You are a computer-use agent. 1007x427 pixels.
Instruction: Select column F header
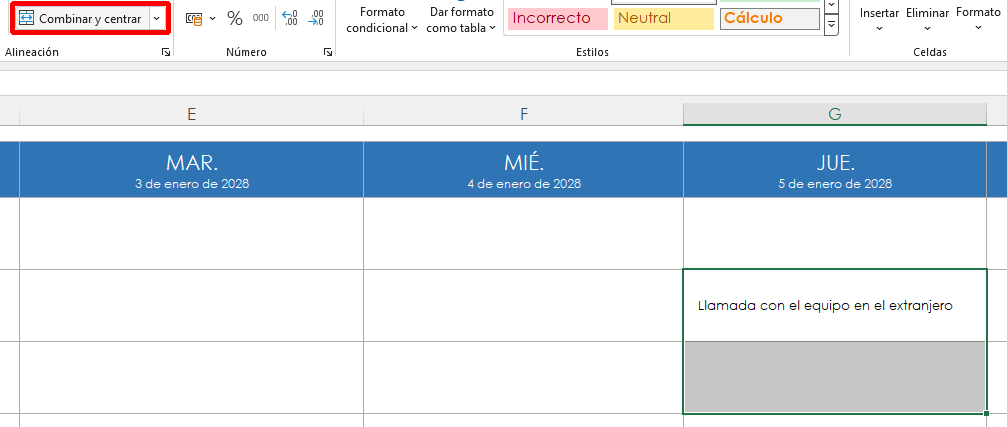pyautogui.click(x=523, y=114)
